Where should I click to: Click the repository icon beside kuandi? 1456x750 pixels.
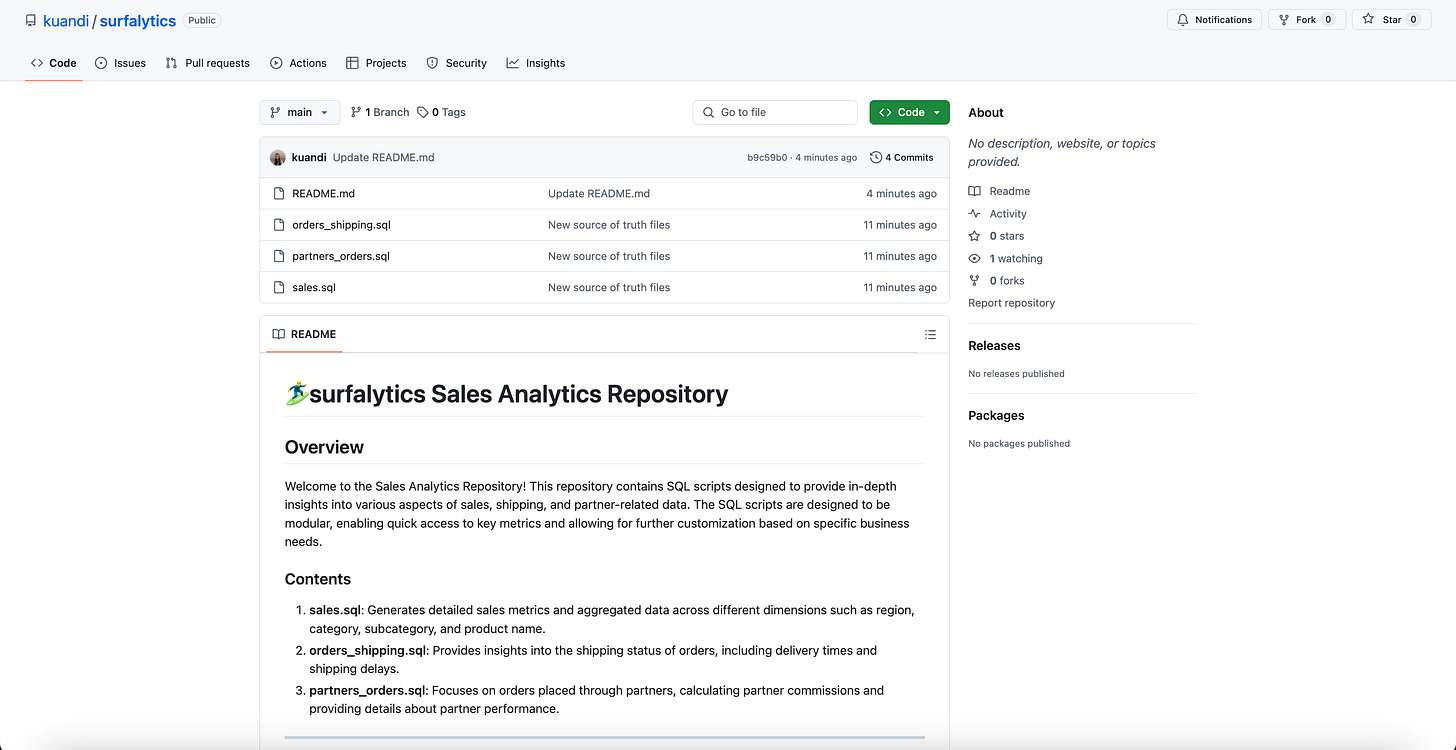point(31,20)
